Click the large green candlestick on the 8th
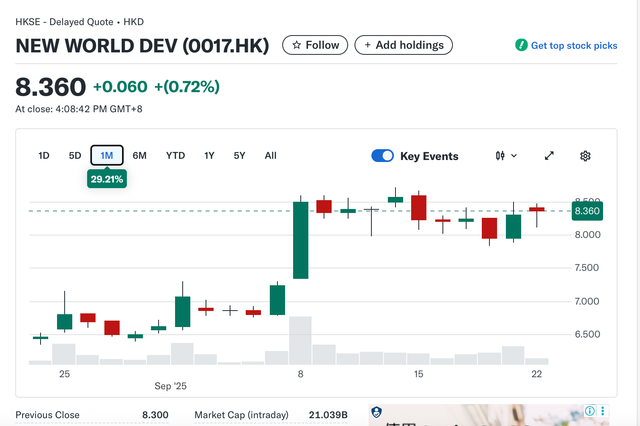The width and height of the screenshot is (640, 426). point(301,240)
